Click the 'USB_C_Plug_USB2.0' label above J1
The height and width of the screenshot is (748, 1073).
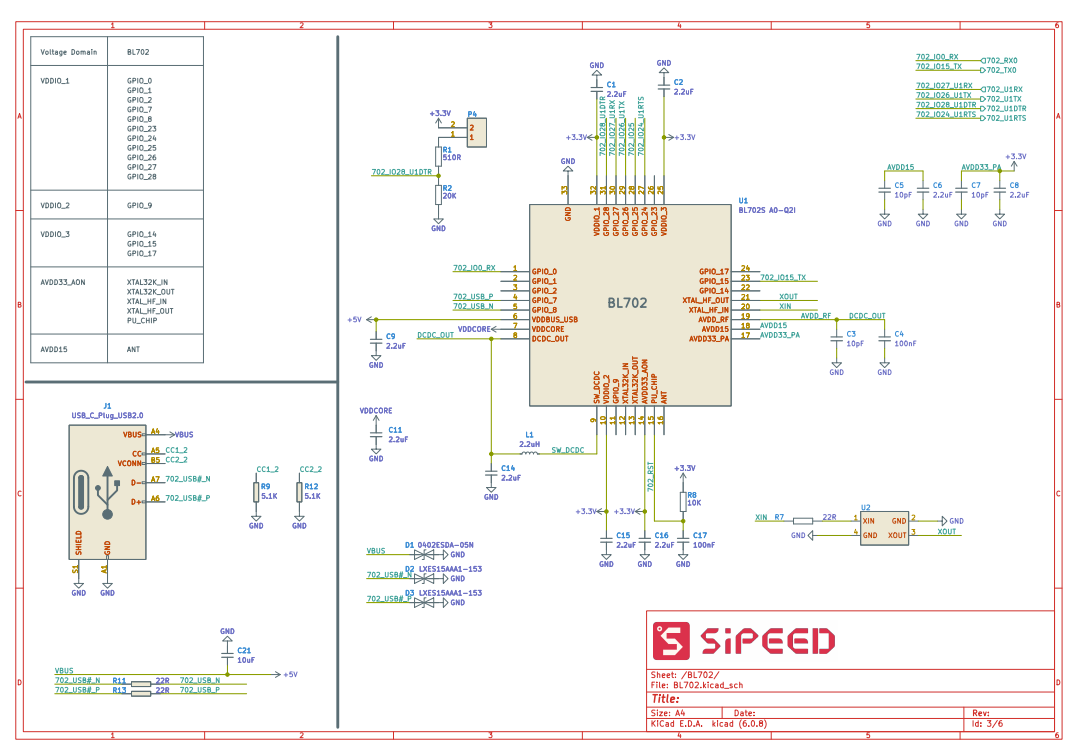tap(107, 415)
